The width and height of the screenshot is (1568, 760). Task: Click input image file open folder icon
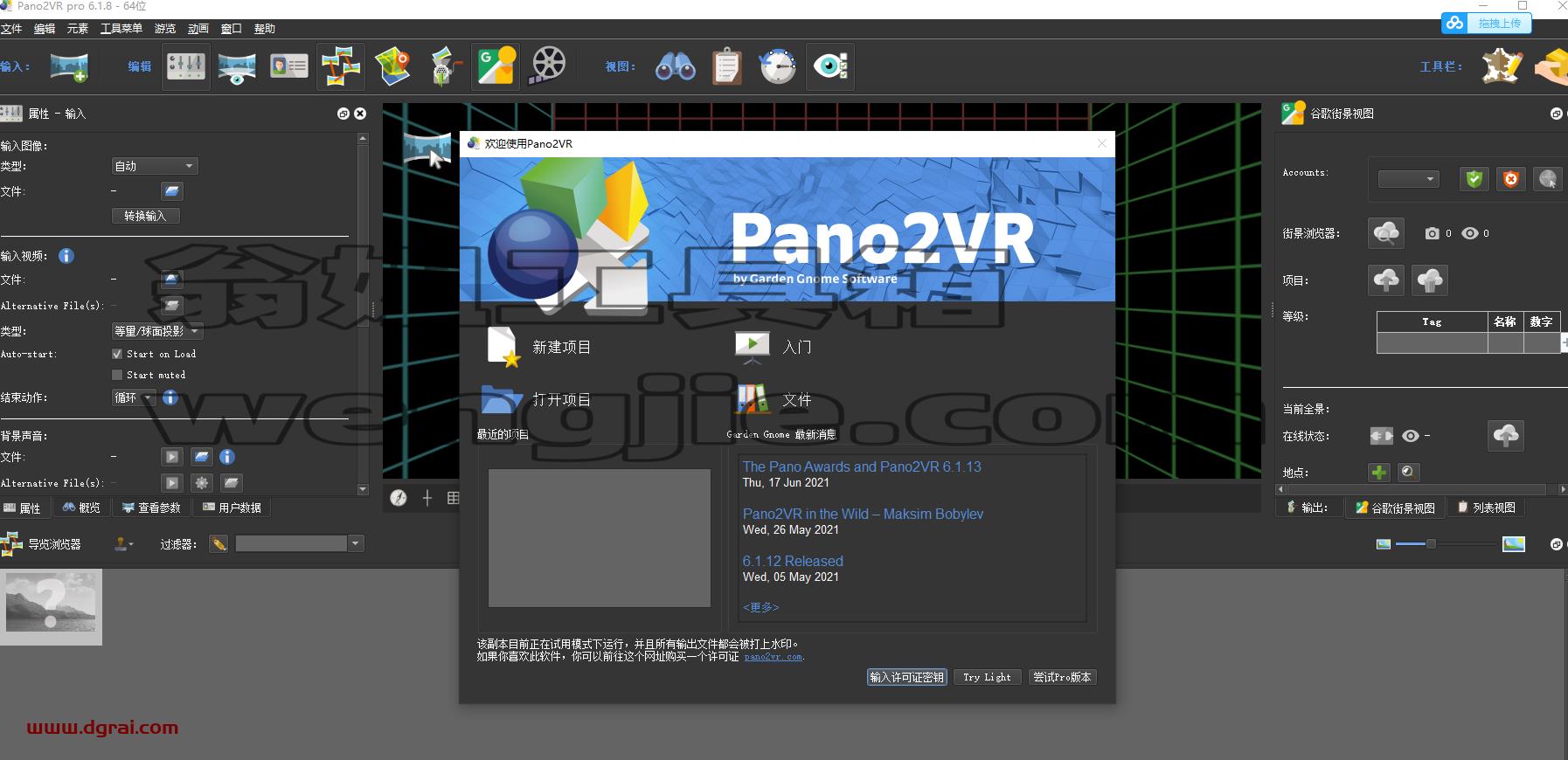coord(171,191)
